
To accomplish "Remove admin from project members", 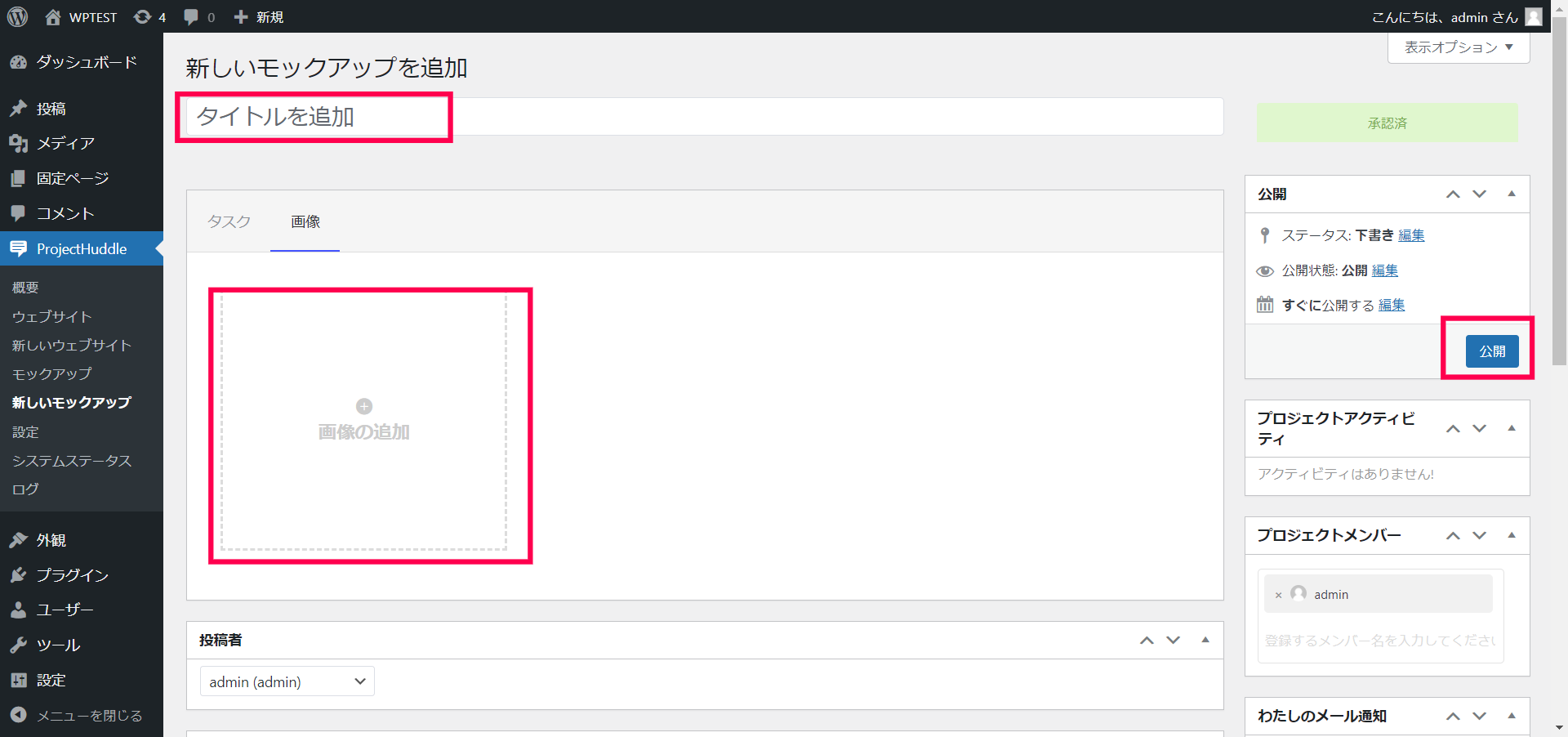I will 1278,595.
